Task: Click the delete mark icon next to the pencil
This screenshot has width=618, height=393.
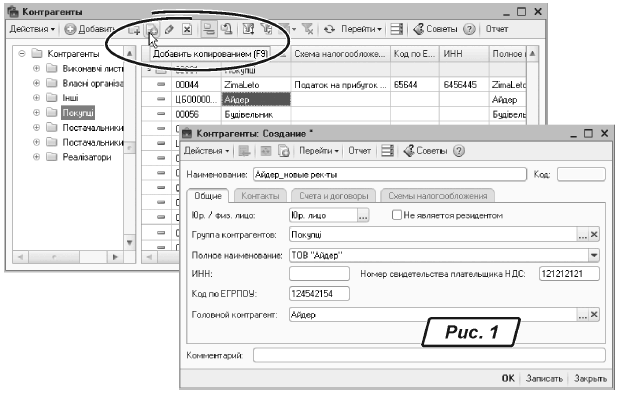Action: point(187,30)
